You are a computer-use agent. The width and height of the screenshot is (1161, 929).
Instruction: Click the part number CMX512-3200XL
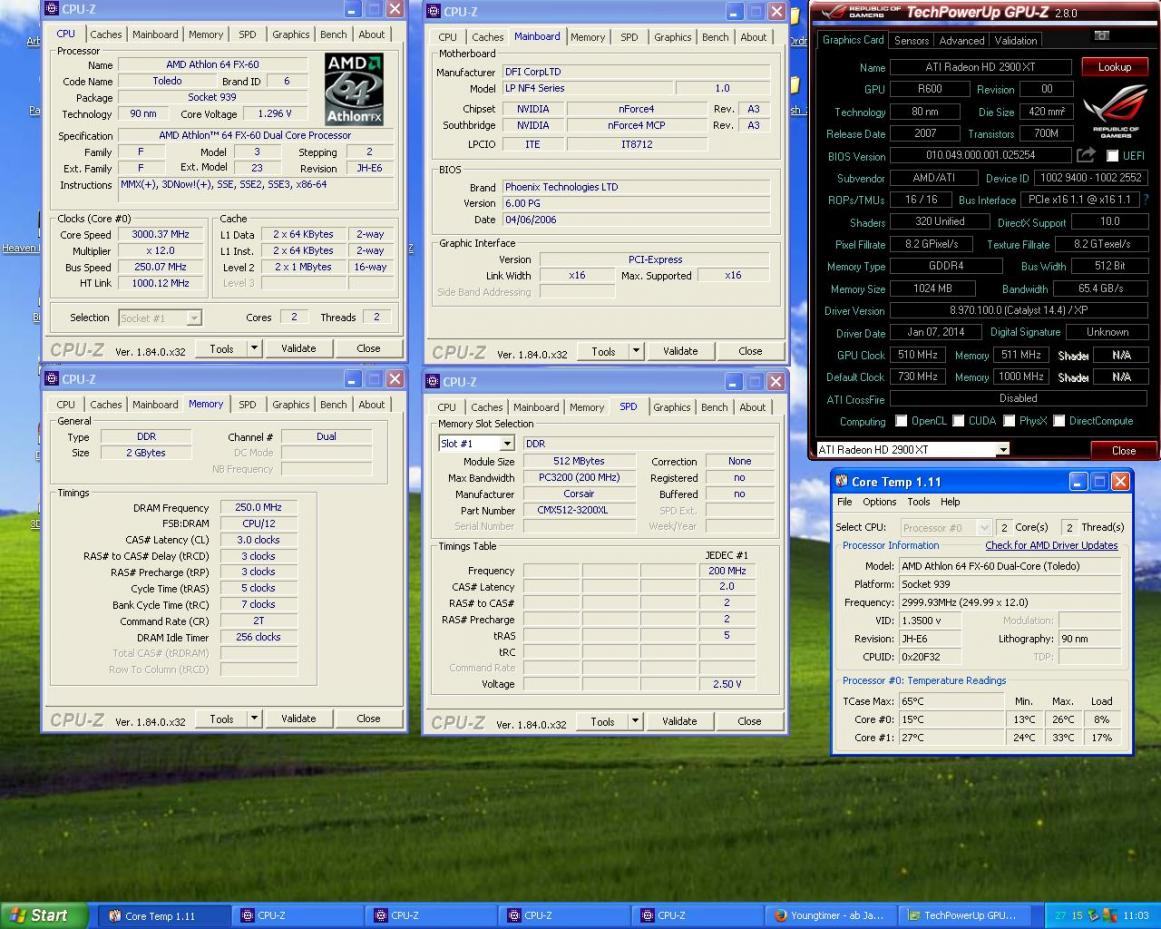pos(579,510)
